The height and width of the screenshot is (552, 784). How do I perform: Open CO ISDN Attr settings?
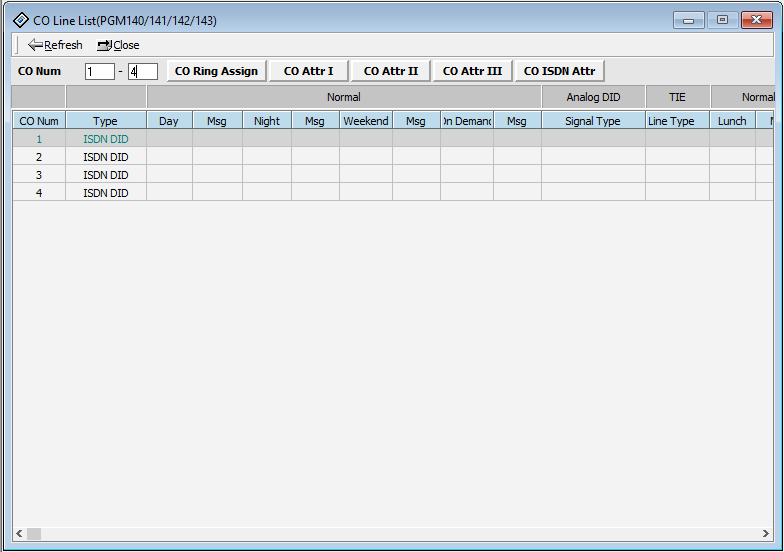pyautogui.click(x=559, y=71)
